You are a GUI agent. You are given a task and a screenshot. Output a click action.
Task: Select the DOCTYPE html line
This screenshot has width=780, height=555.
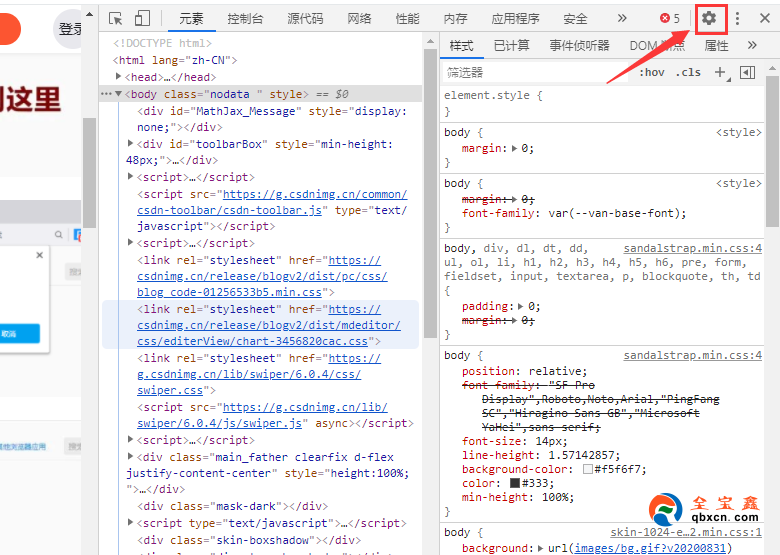[162, 43]
